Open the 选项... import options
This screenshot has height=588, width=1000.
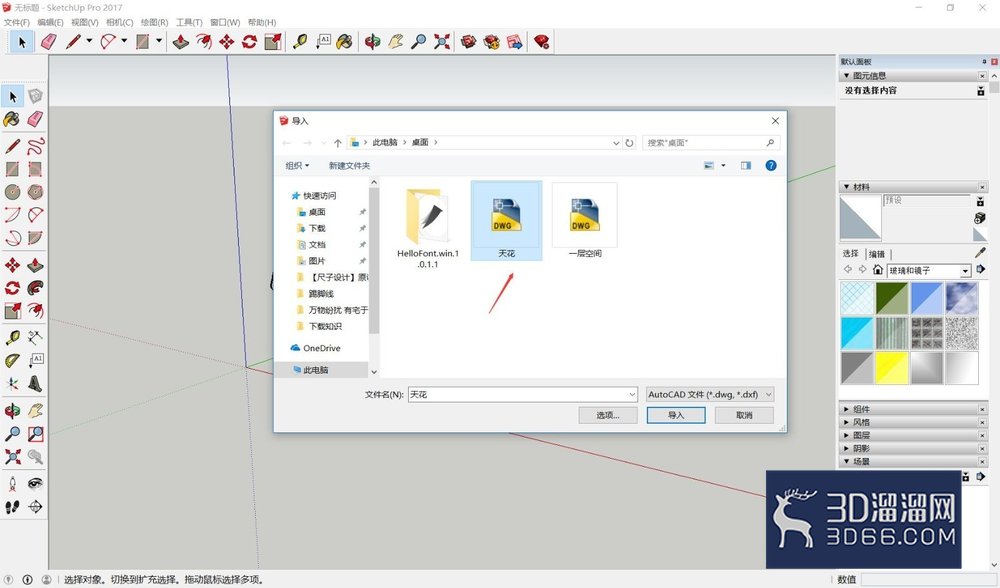click(608, 415)
